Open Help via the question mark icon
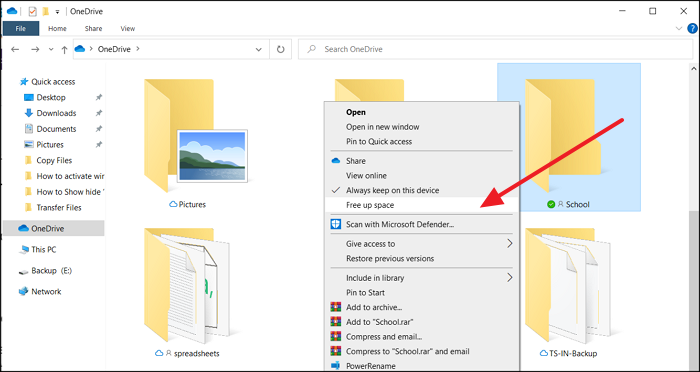This screenshot has width=700, height=372. [692, 29]
